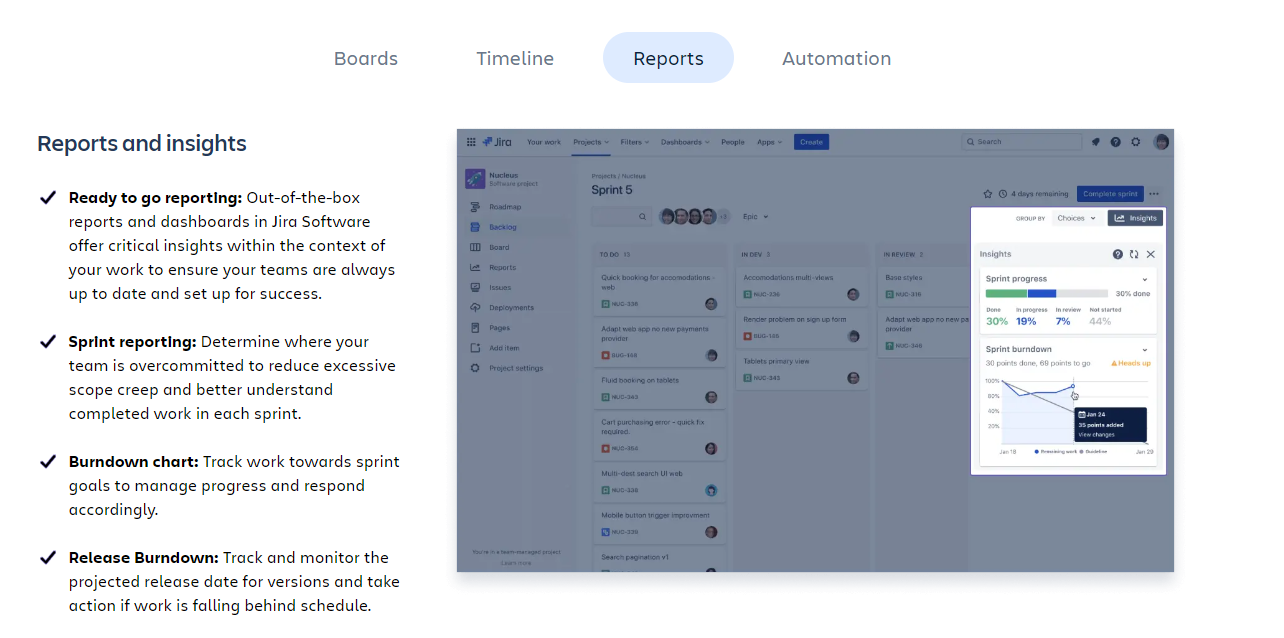Click the Search field in Jira's top bar
The width and height of the screenshot is (1284, 638).
(x=1021, y=142)
